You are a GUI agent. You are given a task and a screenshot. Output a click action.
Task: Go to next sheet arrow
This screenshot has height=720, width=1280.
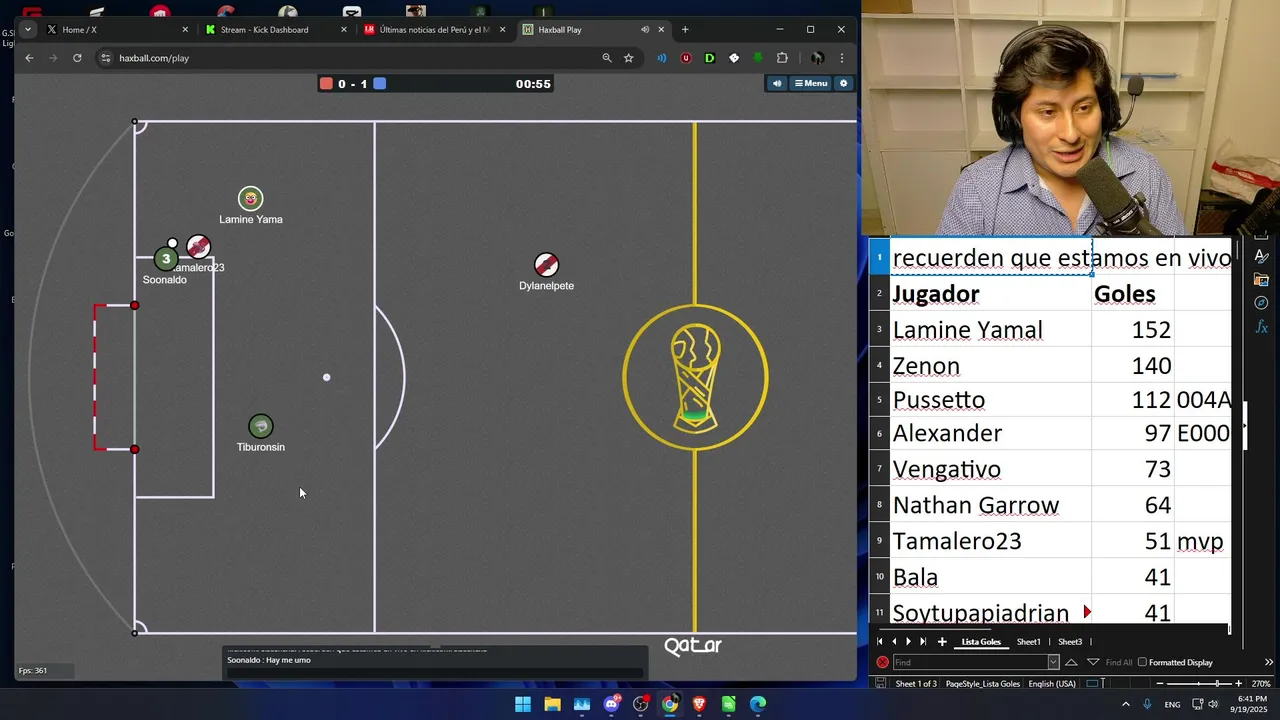[x=908, y=642]
